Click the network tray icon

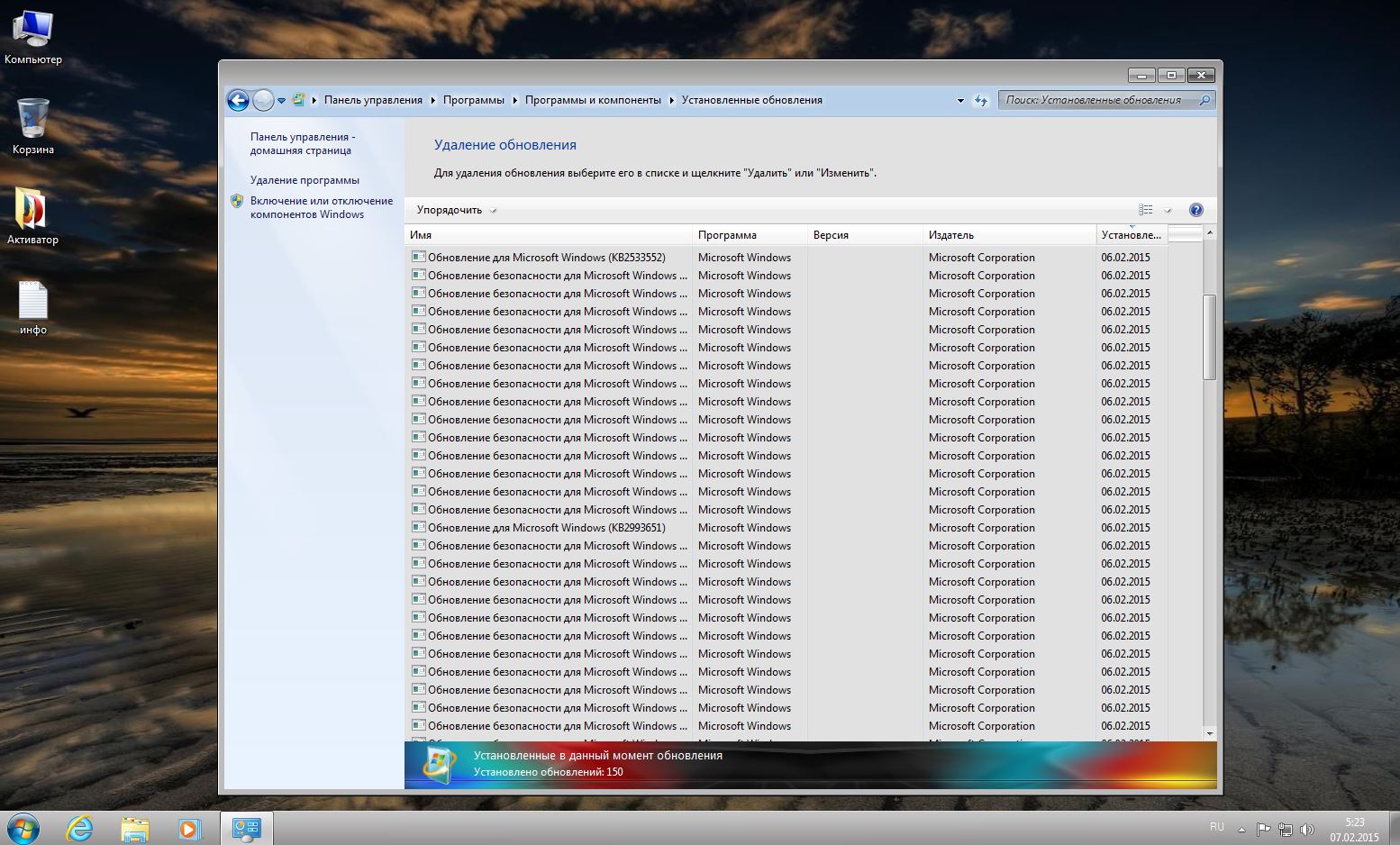click(x=1286, y=830)
